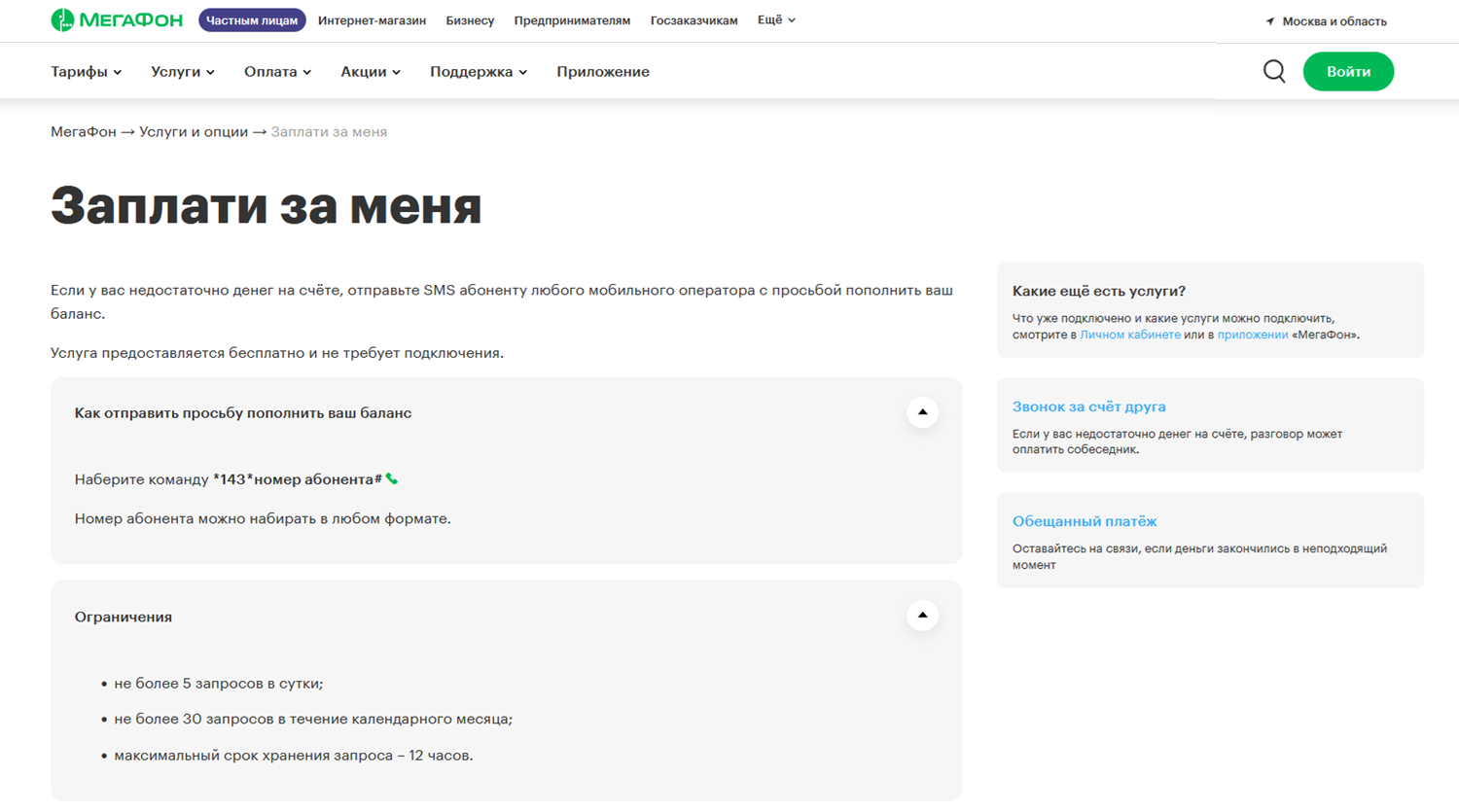Click 'Номер абонента можно набирать' text

(x=263, y=518)
